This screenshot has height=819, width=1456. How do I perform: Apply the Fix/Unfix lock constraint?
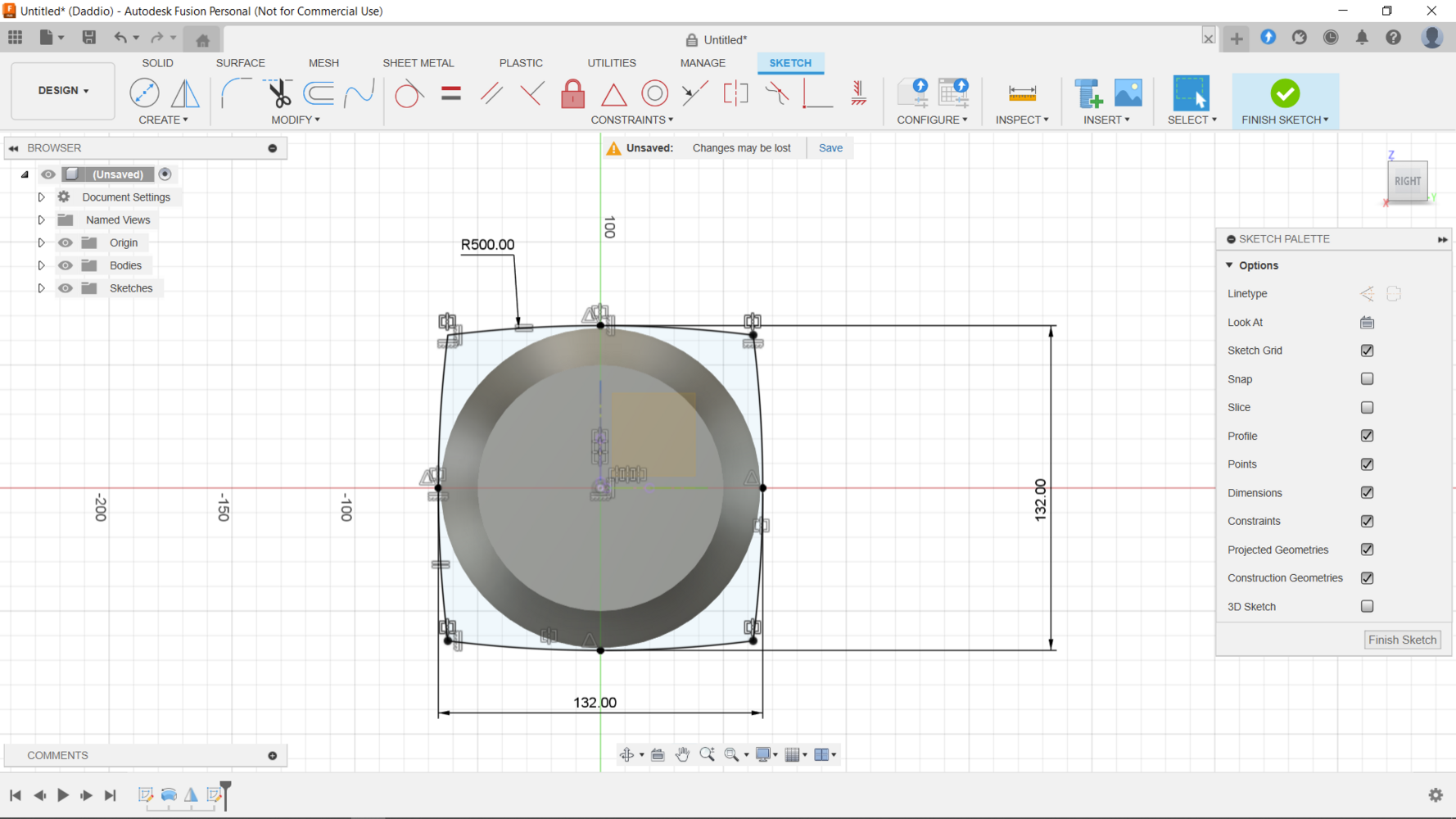[572, 93]
